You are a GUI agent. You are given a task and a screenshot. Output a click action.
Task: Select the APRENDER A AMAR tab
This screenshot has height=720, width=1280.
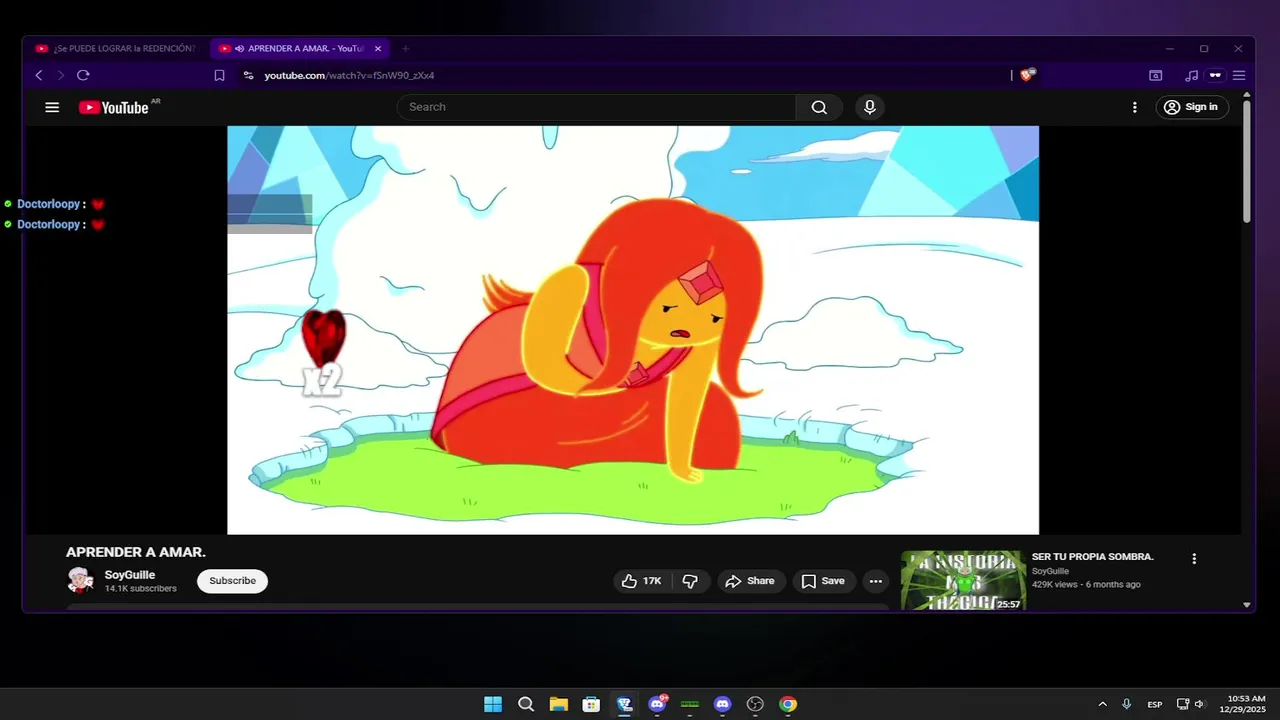click(300, 48)
